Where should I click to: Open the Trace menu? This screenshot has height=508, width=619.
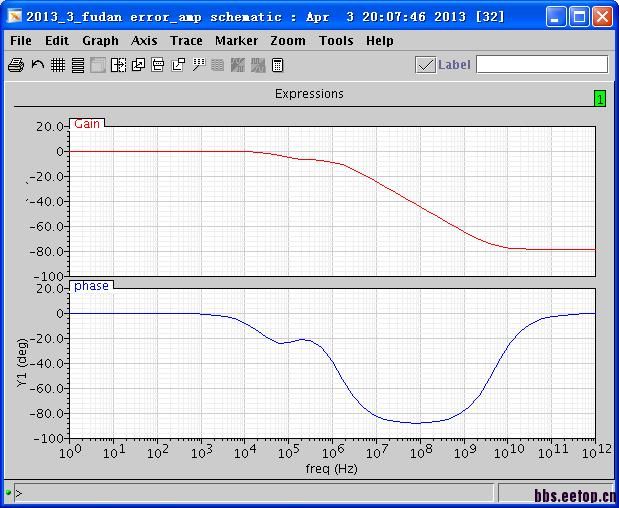point(186,41)
